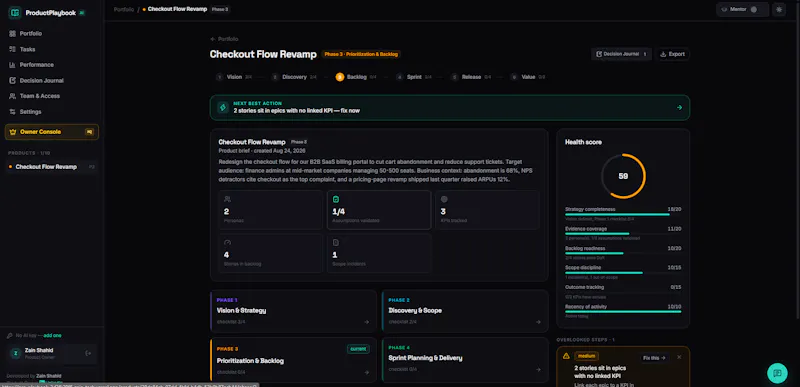Click the warning triangle icon on the alert

pyautogui.click(x=566, y=356)
